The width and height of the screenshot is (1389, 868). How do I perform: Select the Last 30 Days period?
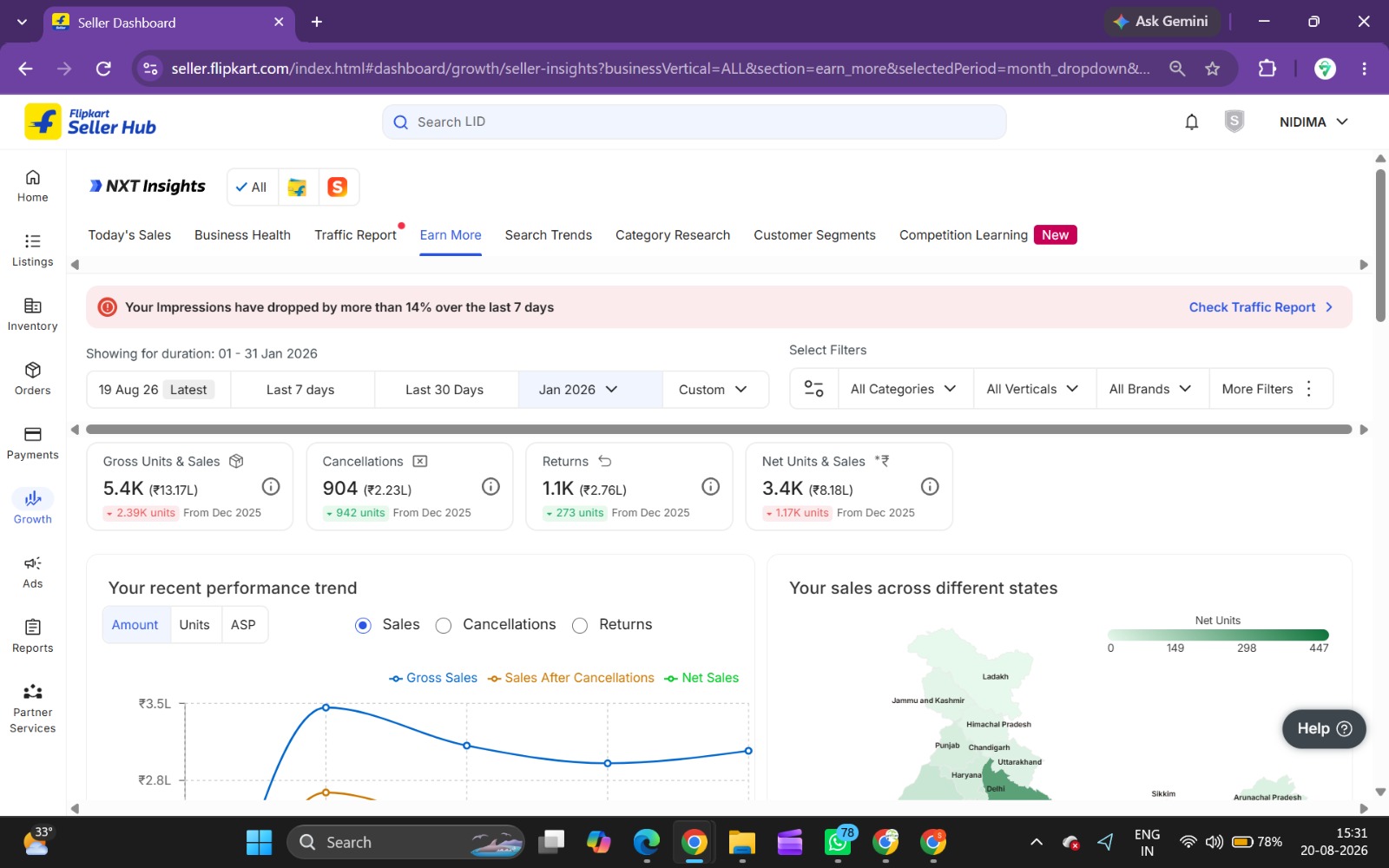point(444,390)
